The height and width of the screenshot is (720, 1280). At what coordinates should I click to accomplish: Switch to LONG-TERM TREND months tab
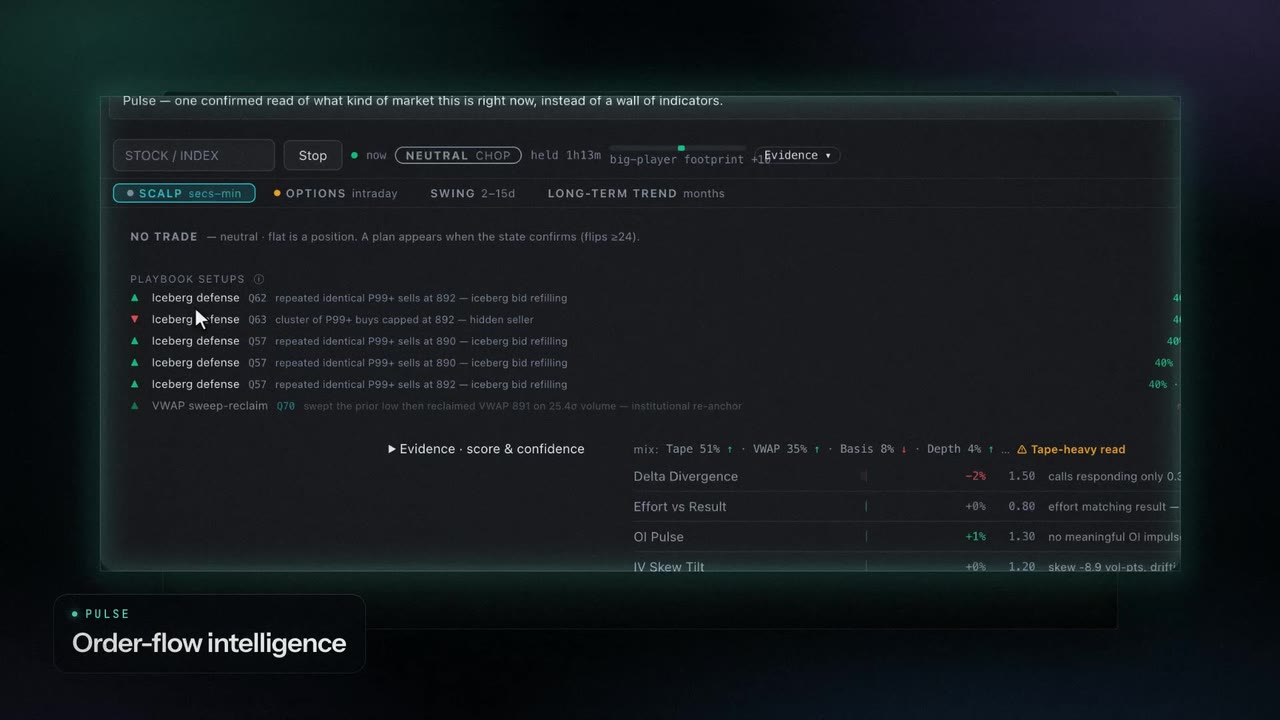coord(636,193)
